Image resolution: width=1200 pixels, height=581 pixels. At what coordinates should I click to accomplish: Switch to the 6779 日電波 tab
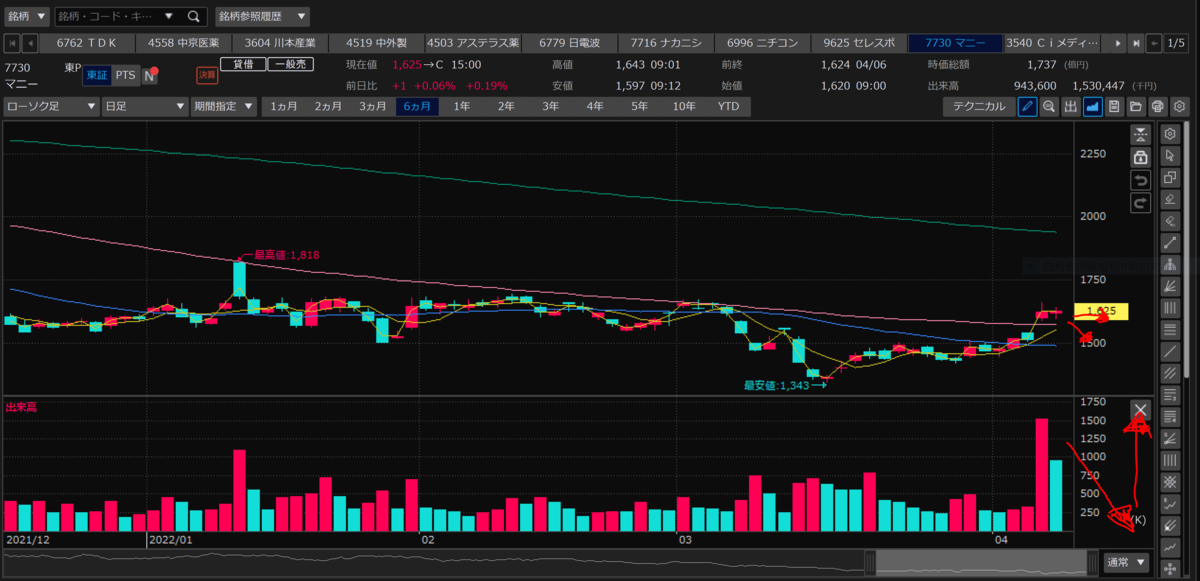point(569,43)
